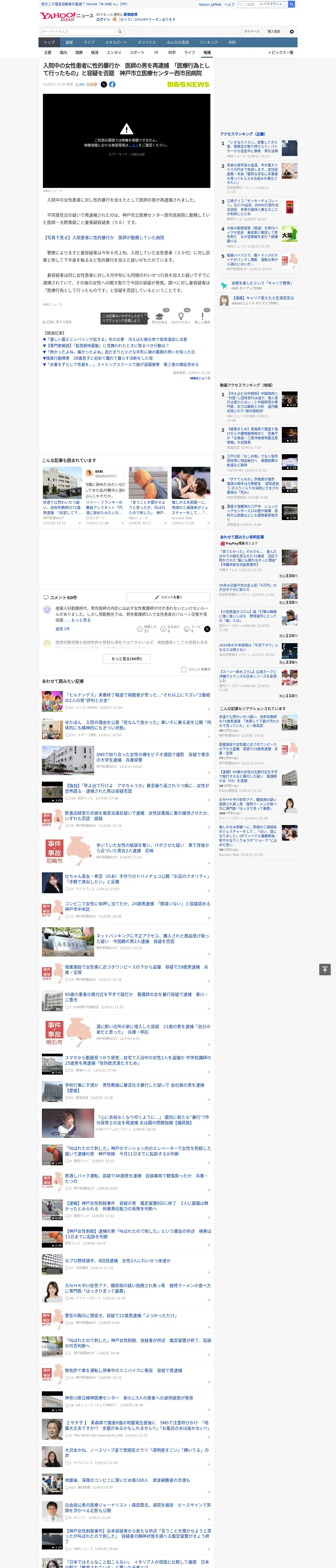This screenshot has width=336, height=1568.
Task: Toggle コメント非表示 checkbox
Action: click(x=183, y=670)
